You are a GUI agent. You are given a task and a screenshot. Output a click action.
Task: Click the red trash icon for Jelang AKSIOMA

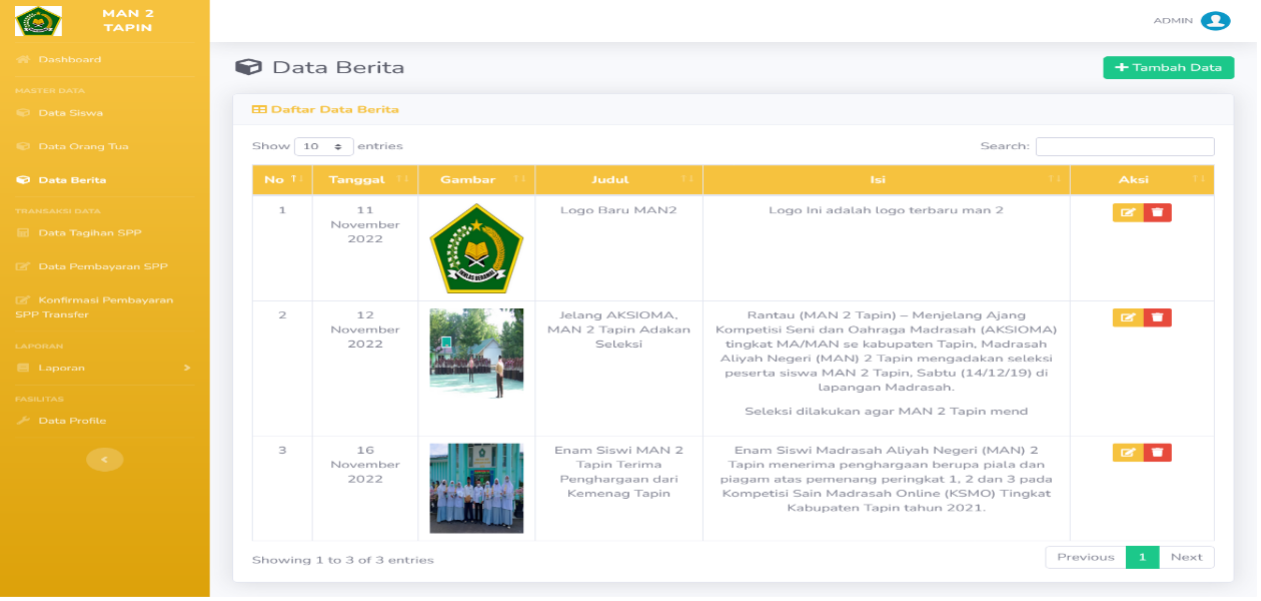(1157, 318)
